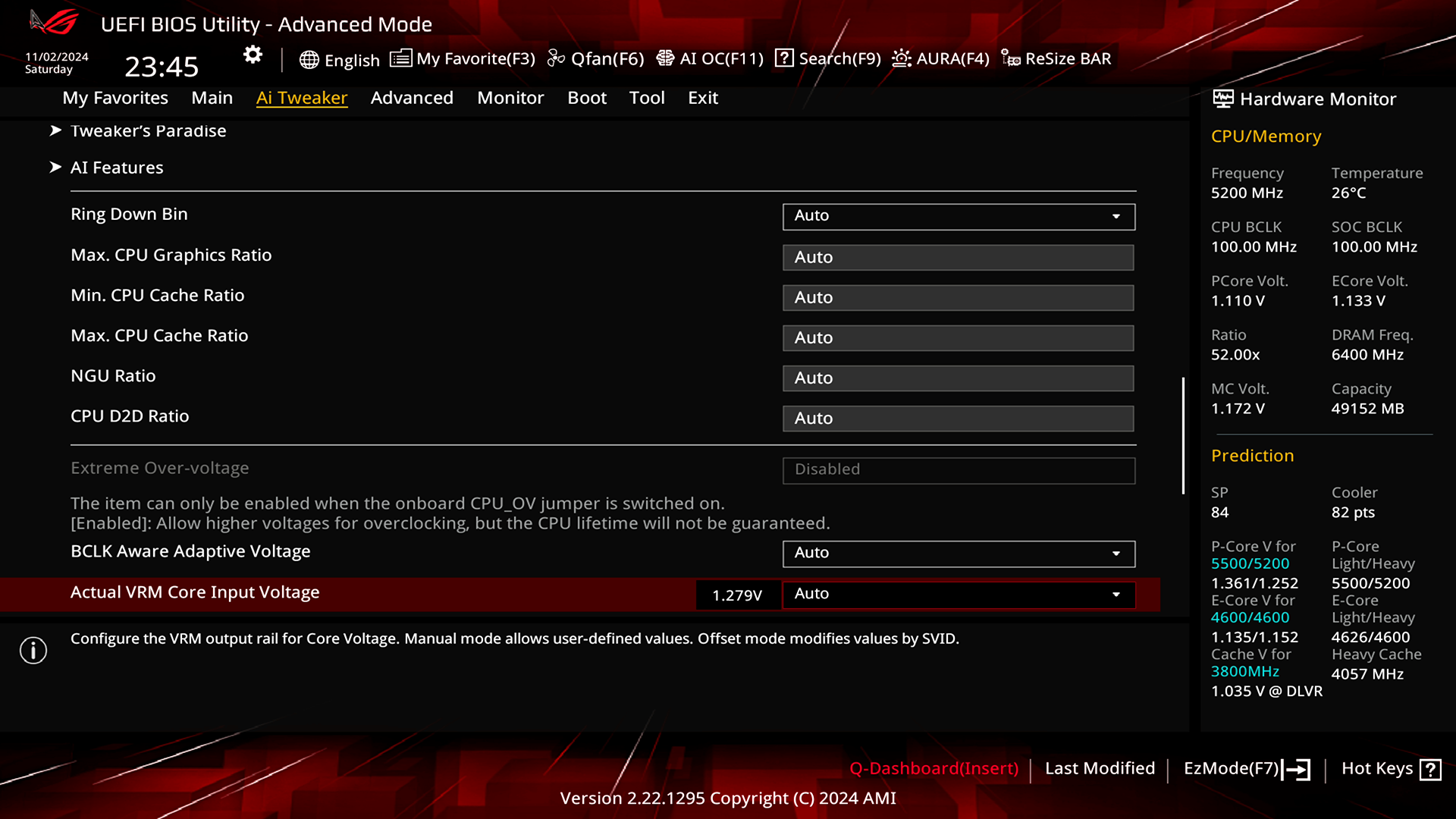Open BCLK Aware Adaptive Voltage dropdown
Viewport: 1456px width, 819px height.
point(959,554)
